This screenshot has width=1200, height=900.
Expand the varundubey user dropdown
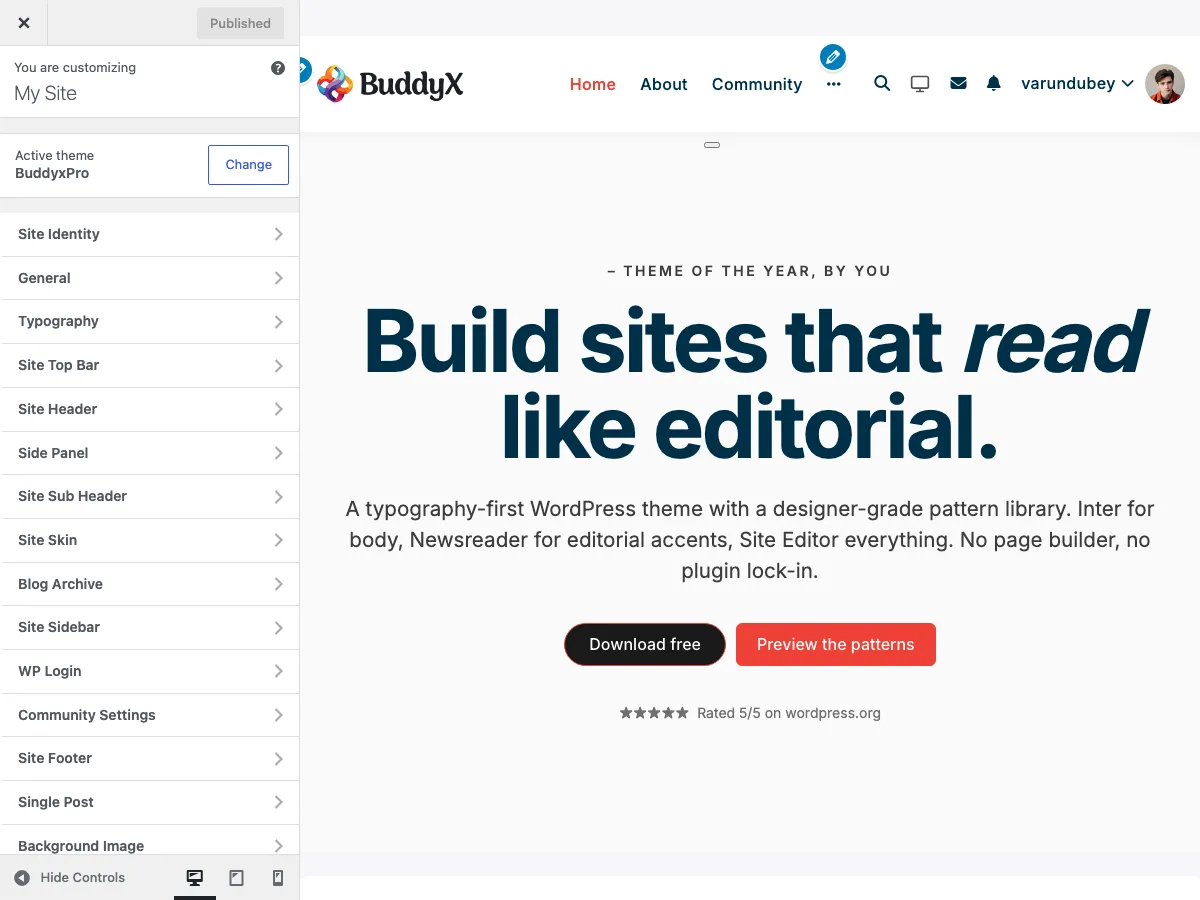point(1077,84)
